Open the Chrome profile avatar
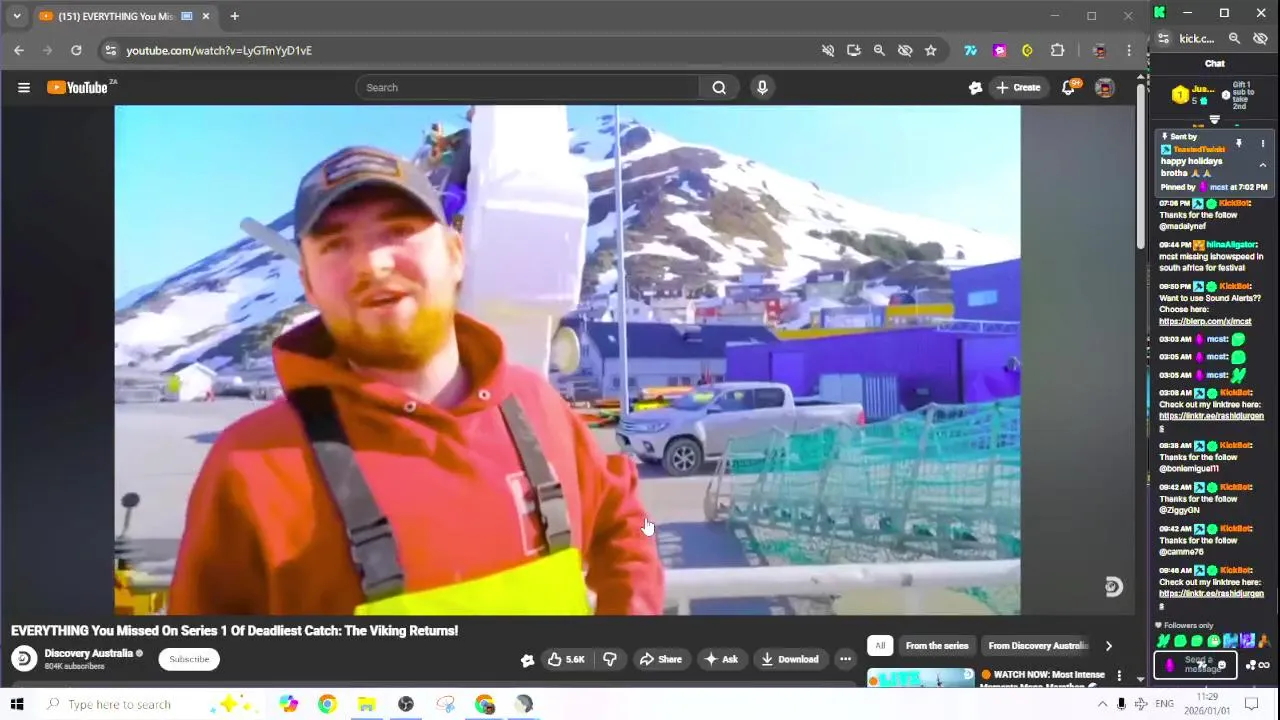This screenshot has height=720, width=1280. [x=1099, y=50]
